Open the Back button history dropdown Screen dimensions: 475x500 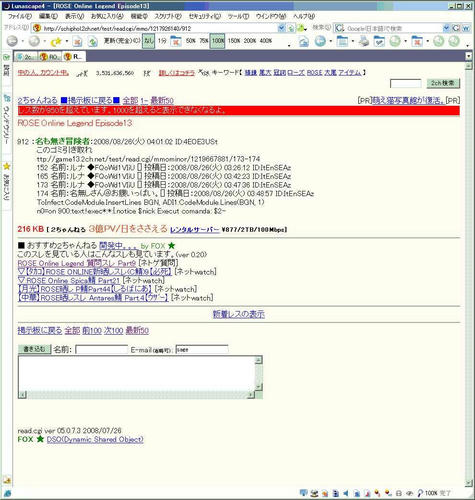pyautogui.click(x=23, y=42)
